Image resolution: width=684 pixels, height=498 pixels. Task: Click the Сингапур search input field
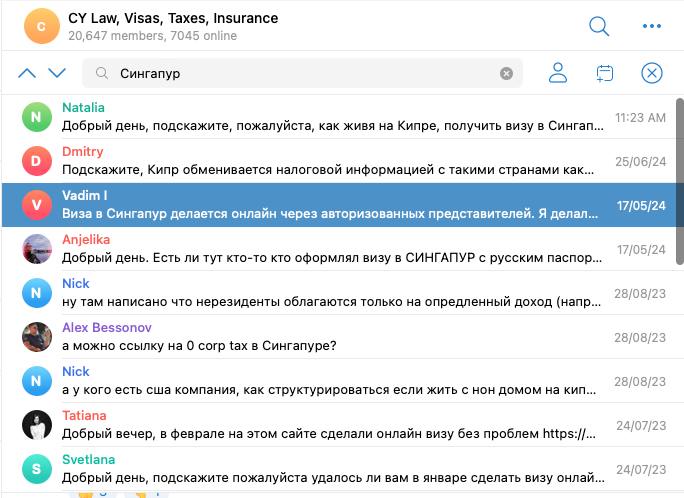pyautogui.click(x=300, y=73)
